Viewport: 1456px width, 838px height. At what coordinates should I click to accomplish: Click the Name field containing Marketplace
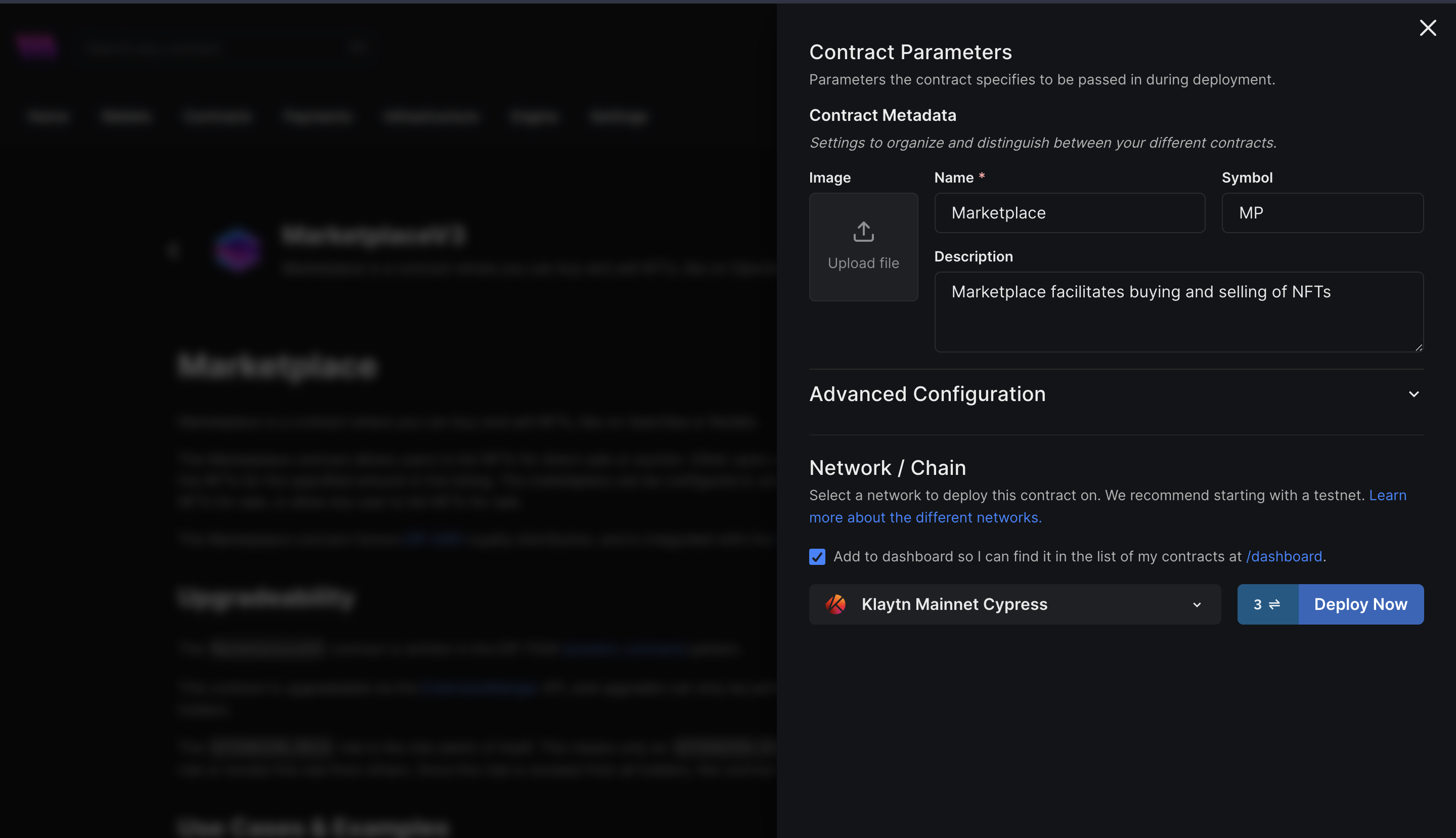1069,213
